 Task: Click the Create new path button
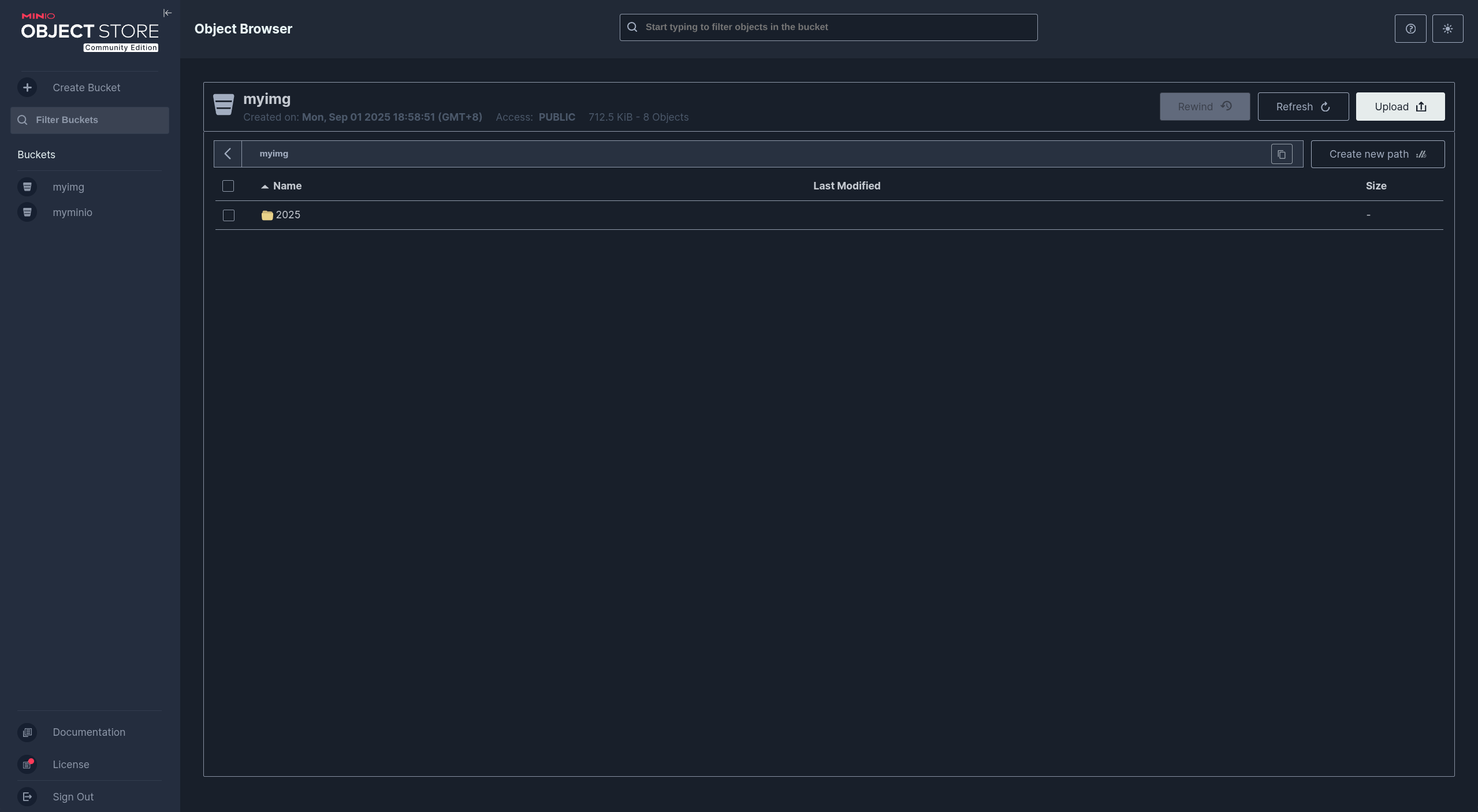pos(1377,154)
